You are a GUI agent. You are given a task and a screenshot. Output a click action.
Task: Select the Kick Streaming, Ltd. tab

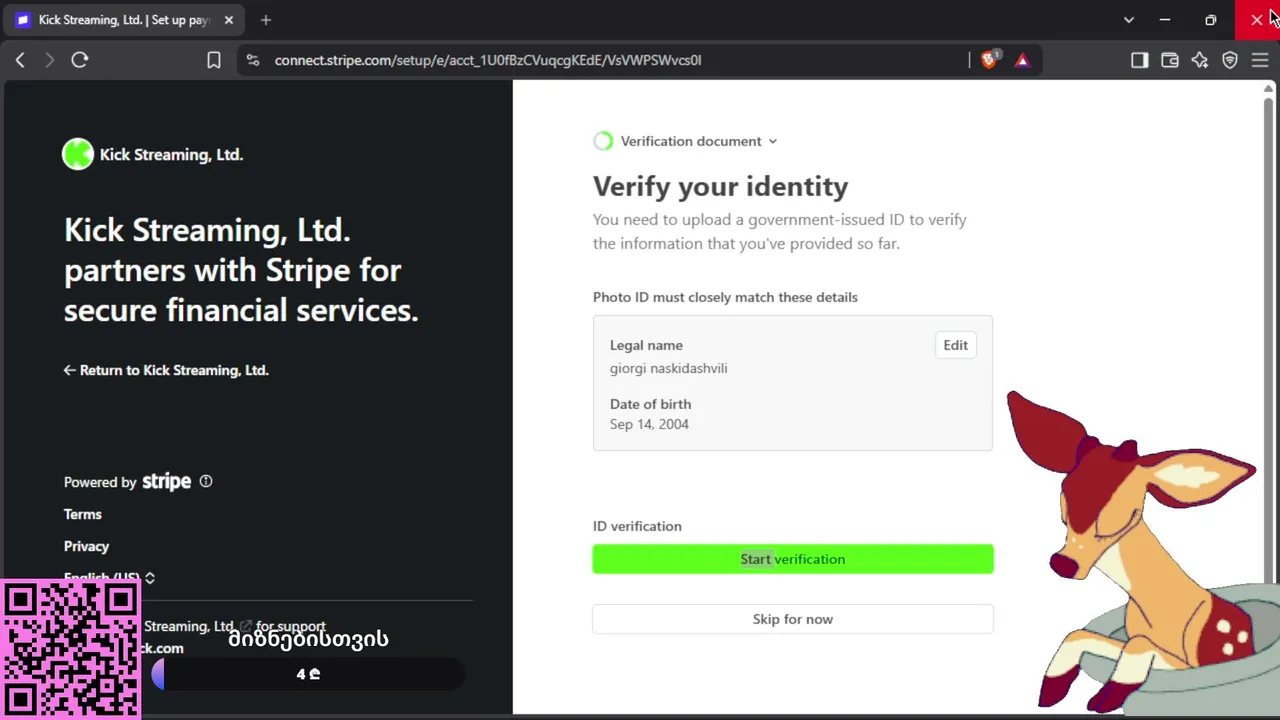pyautogui.click(x=125, y=20)
